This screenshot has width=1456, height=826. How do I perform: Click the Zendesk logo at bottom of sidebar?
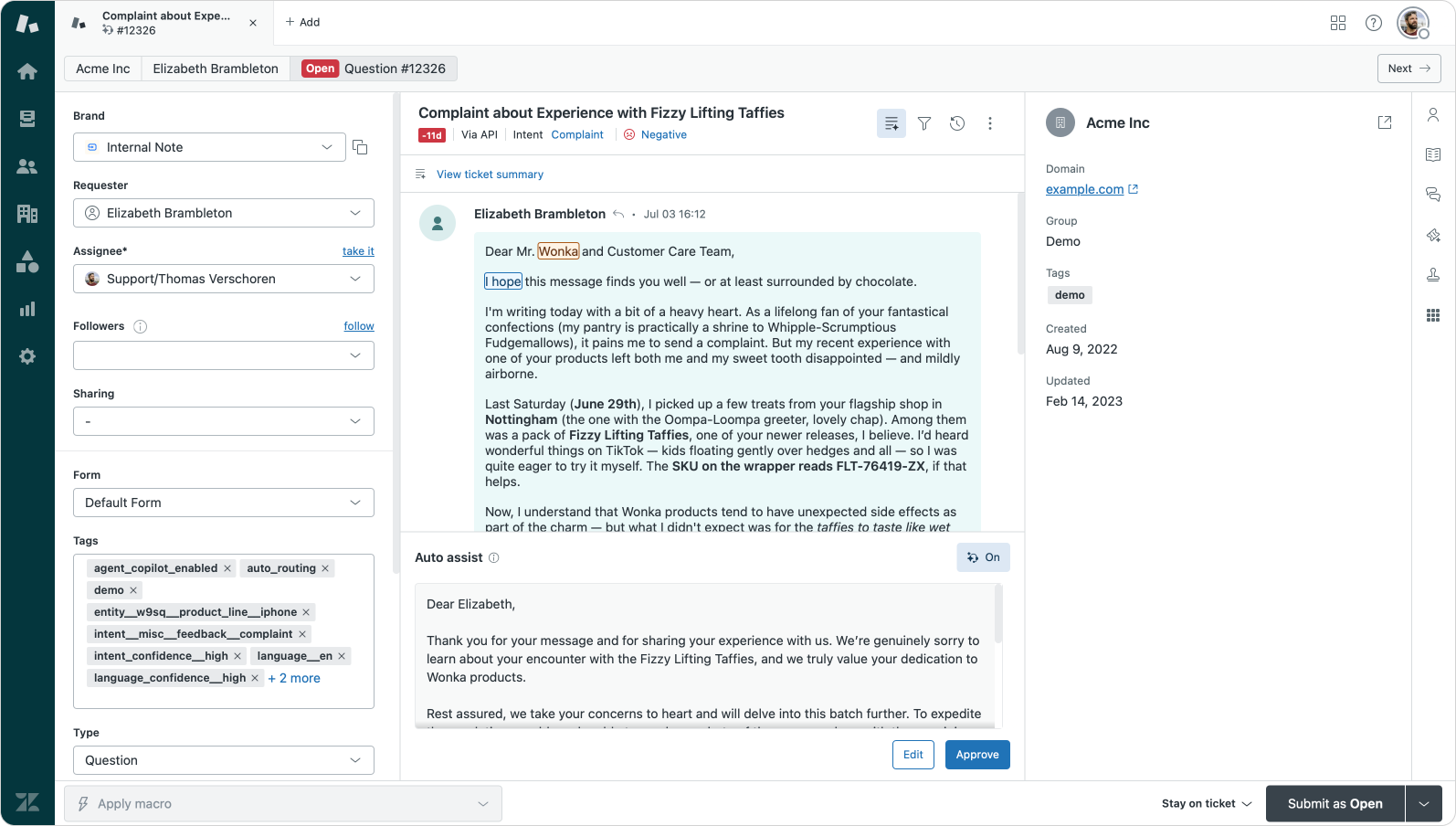pyautogui.click(x=27, y=802)
